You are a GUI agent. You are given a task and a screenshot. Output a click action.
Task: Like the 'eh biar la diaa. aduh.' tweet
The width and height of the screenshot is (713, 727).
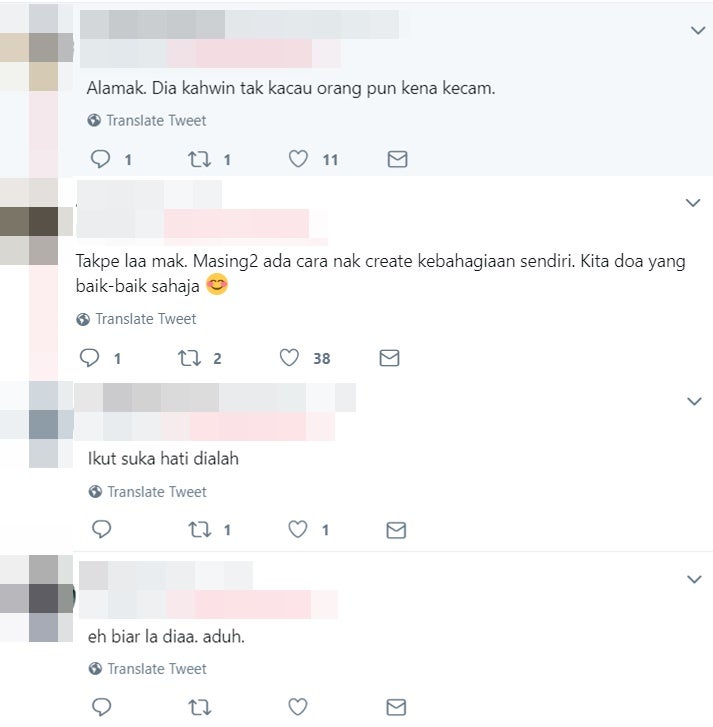(298, 707)
